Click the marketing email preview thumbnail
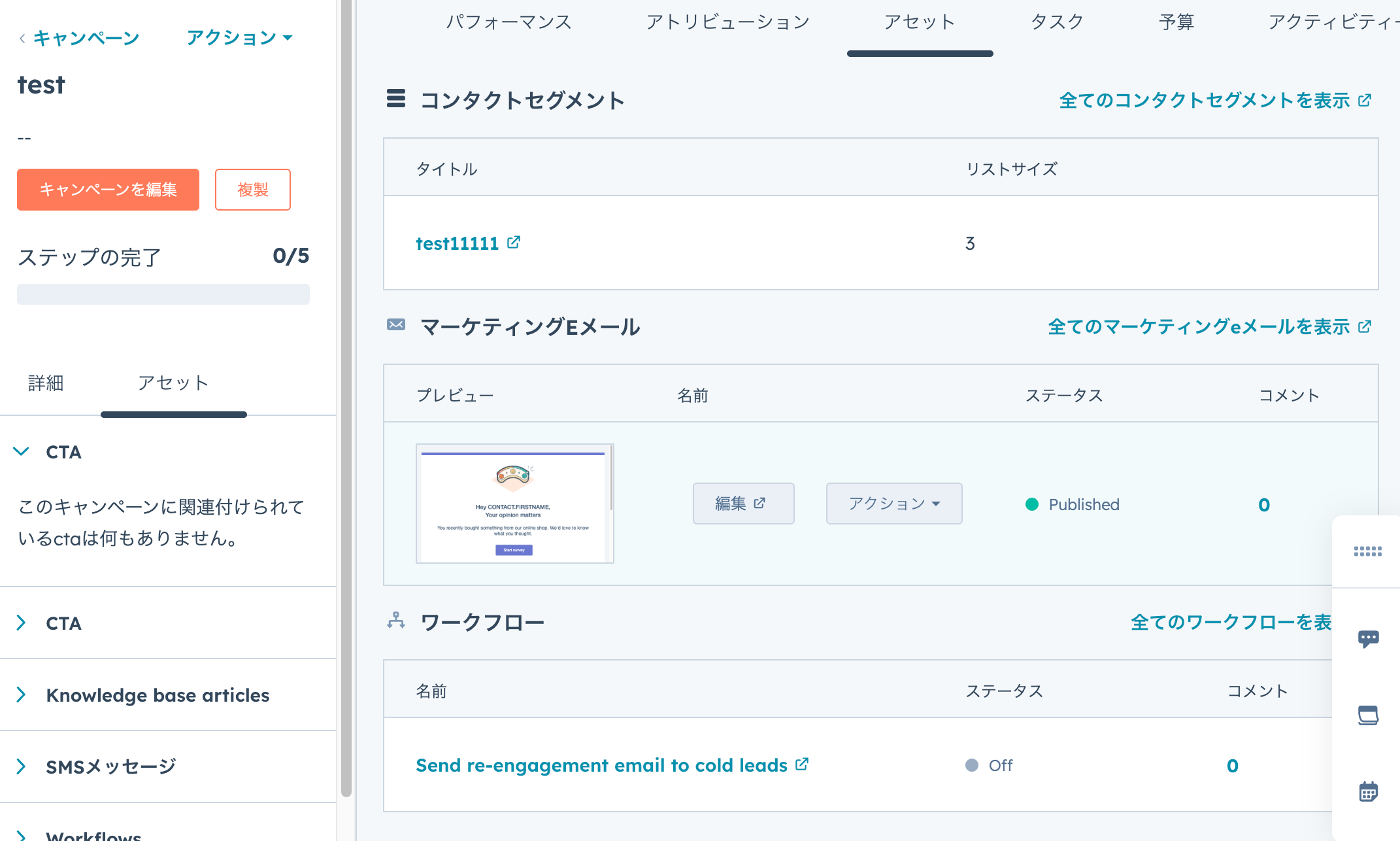1400x841 pixels. (x=514, y=504)
